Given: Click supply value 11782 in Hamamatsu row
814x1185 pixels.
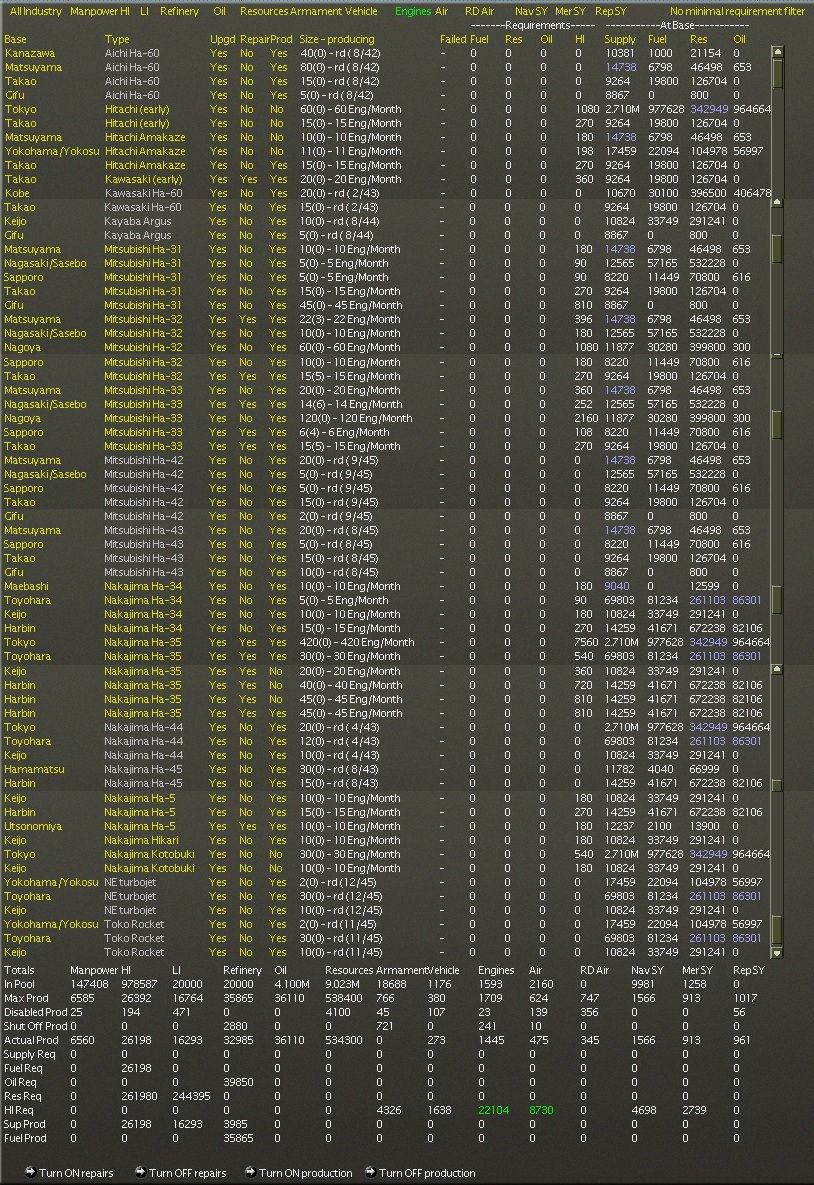Looking at the screenshot, I should tap(619, 769).
